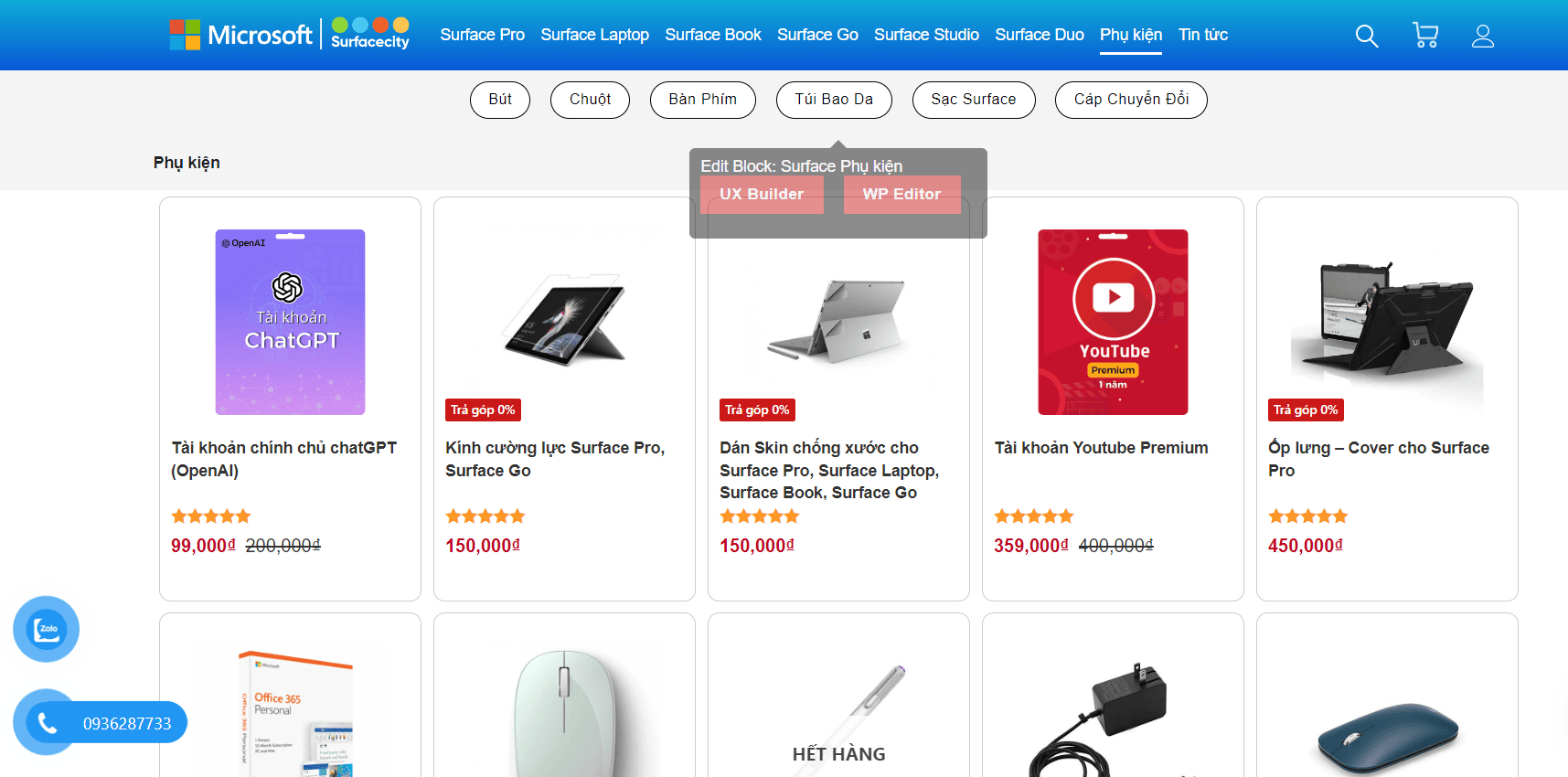Click the user account icon
This screenshot has height=777, width=1568.
(x=1482, y=36)
